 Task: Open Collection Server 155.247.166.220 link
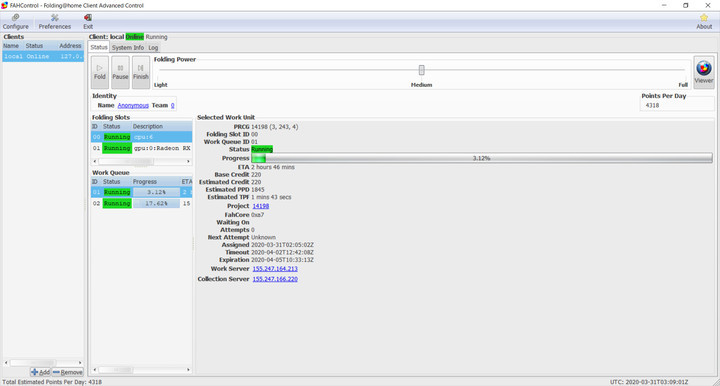tap(275, 279)
